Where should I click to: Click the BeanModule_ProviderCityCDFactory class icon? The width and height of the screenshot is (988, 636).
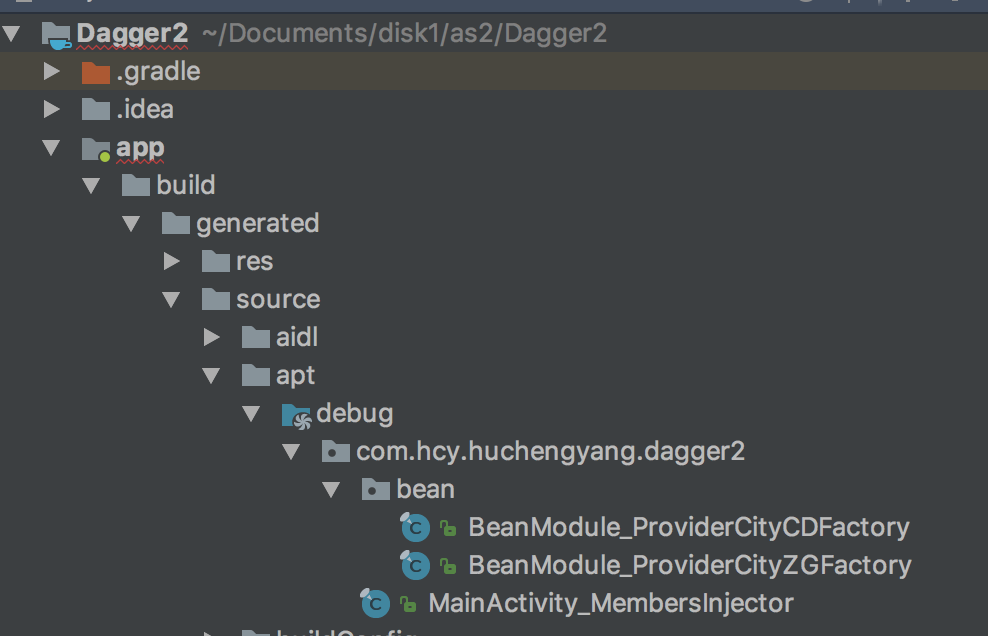point(414,528)
